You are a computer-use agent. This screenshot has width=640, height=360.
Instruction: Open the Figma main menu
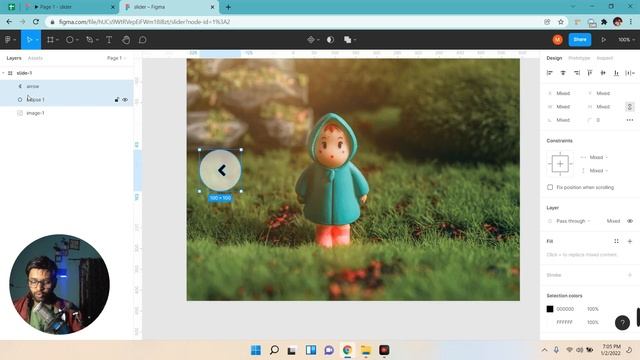click(x=8, y=40)
